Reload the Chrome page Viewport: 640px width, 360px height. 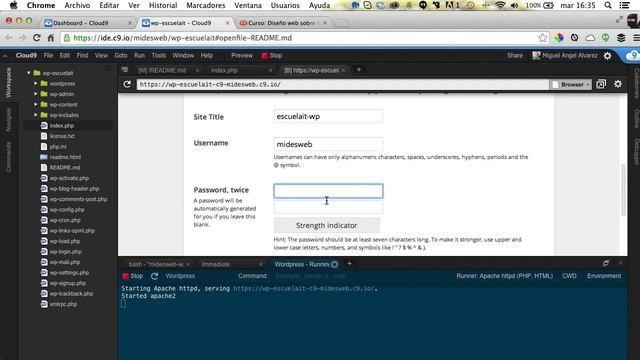coord(36,38)
